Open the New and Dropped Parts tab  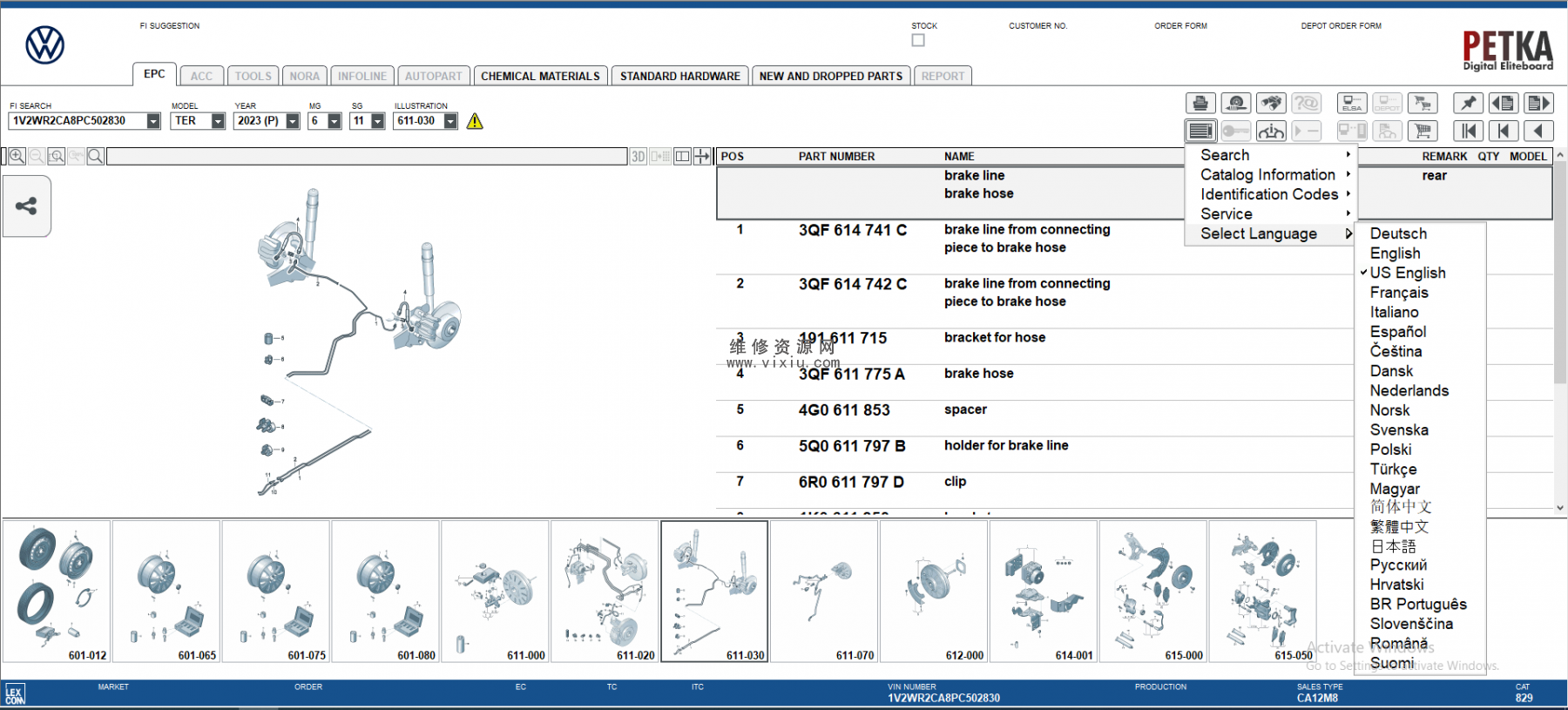(831, 77)
